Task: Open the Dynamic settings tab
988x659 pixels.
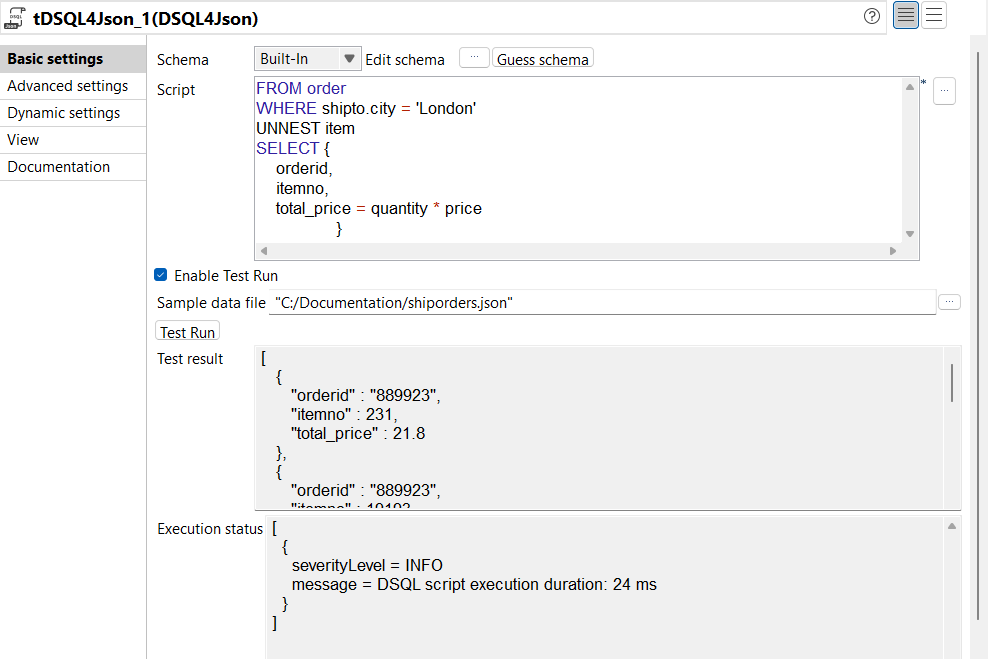Action: click(x=62, y=112)
